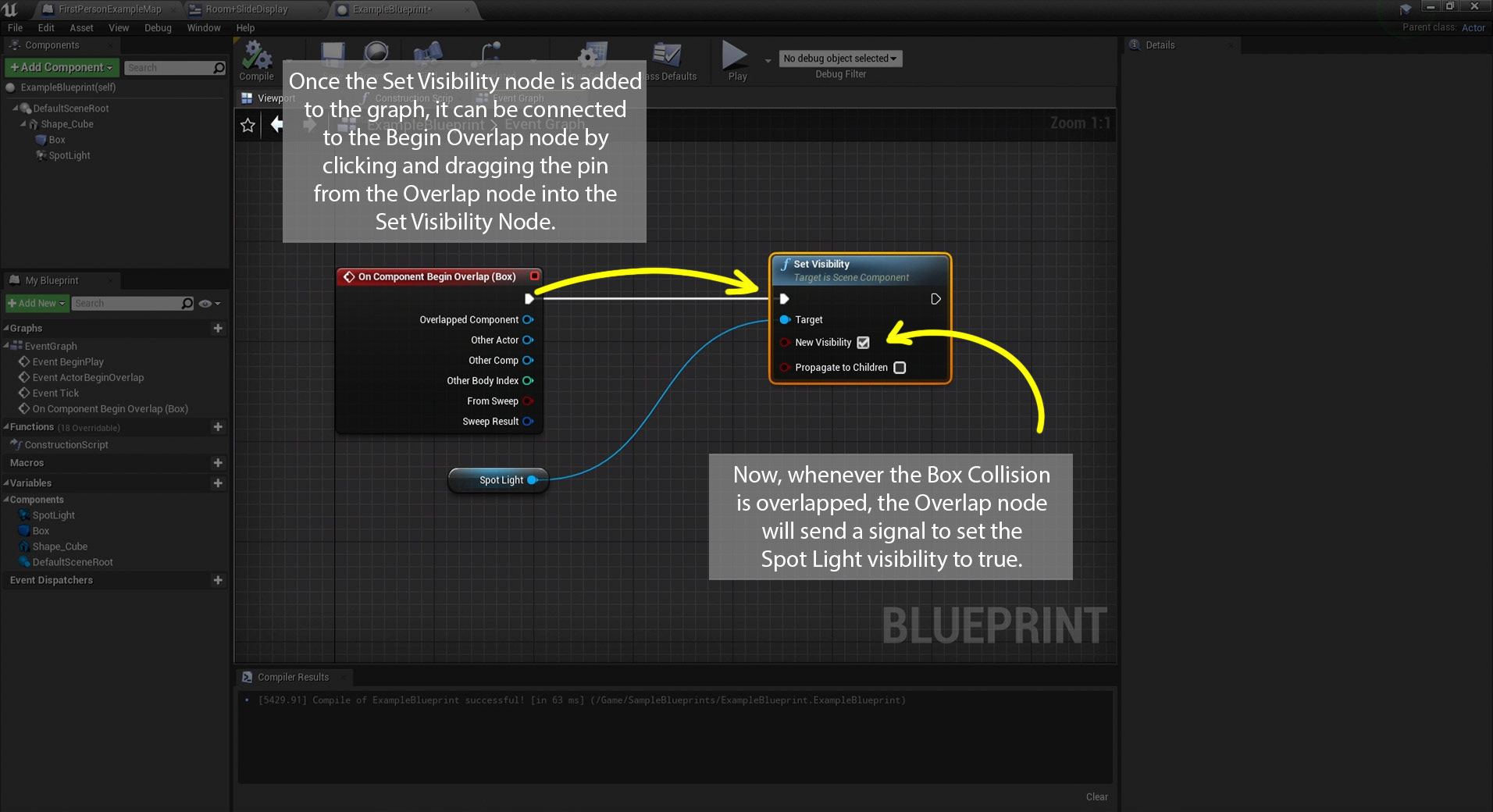Switch to ExampleBlueprint tab

(x=392, y=9)
